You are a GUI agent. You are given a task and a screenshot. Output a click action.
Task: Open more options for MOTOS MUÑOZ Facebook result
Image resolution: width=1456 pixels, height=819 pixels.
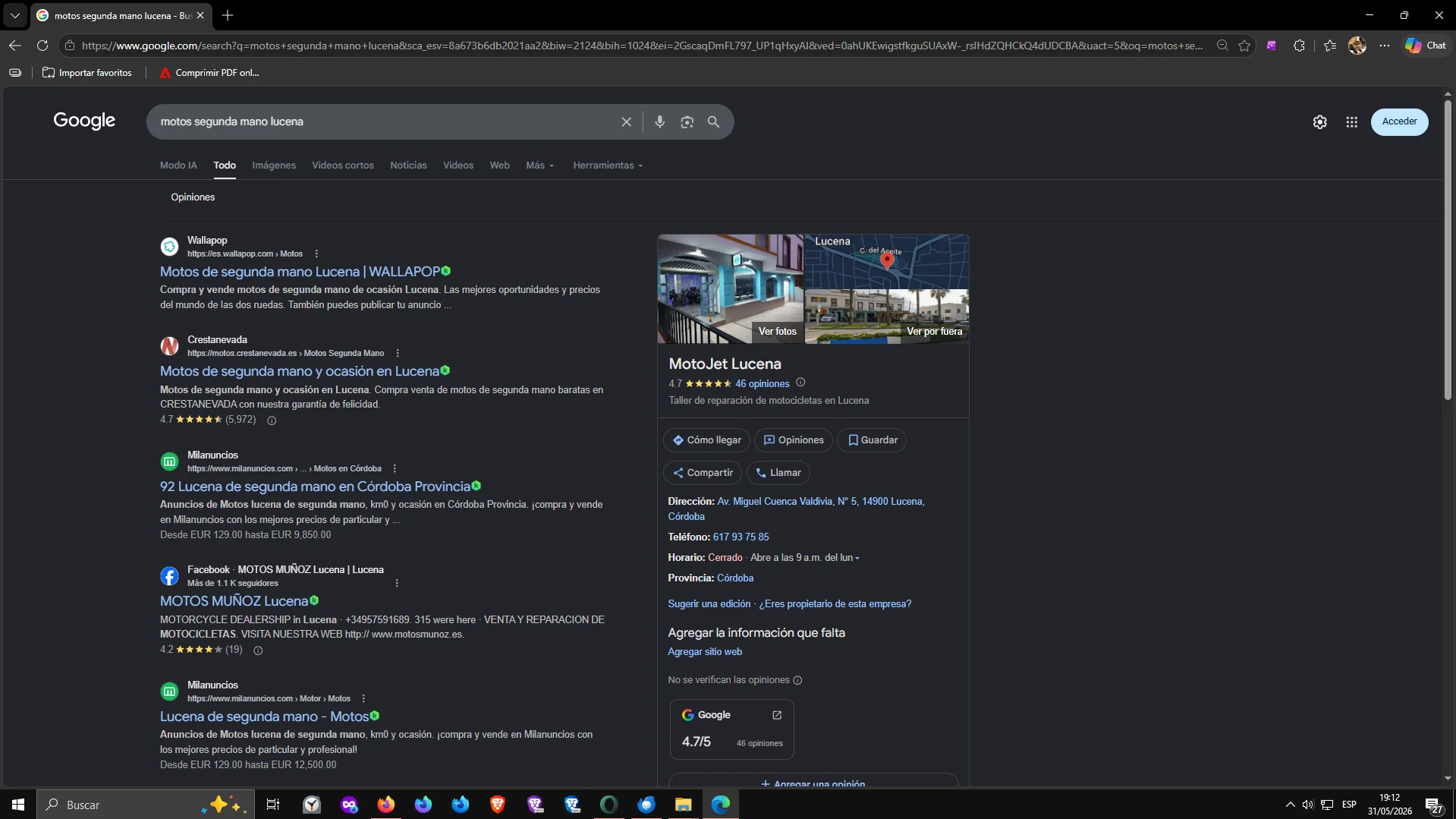click(x=397, y=583)
